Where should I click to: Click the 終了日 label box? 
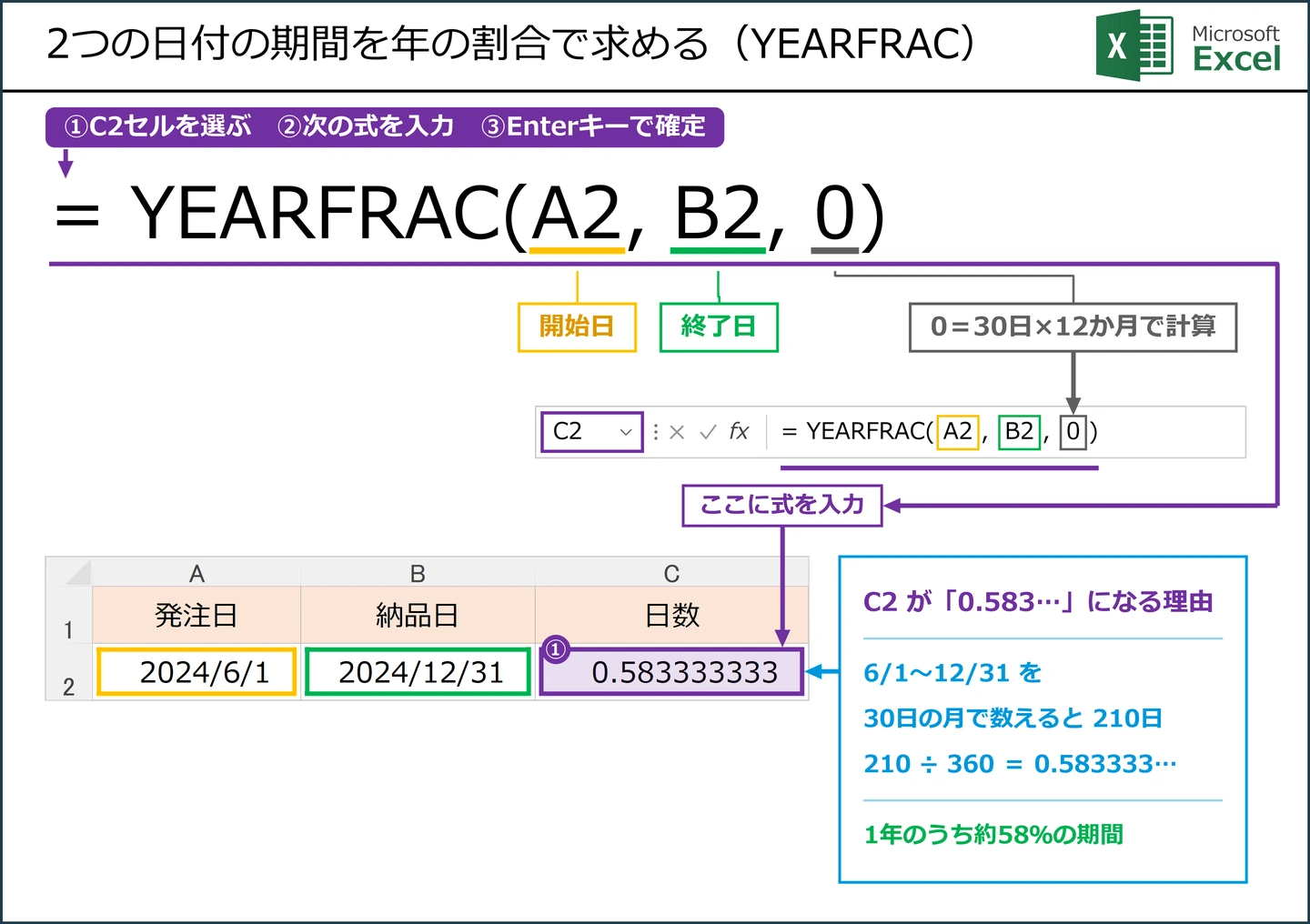pos(719,326)
